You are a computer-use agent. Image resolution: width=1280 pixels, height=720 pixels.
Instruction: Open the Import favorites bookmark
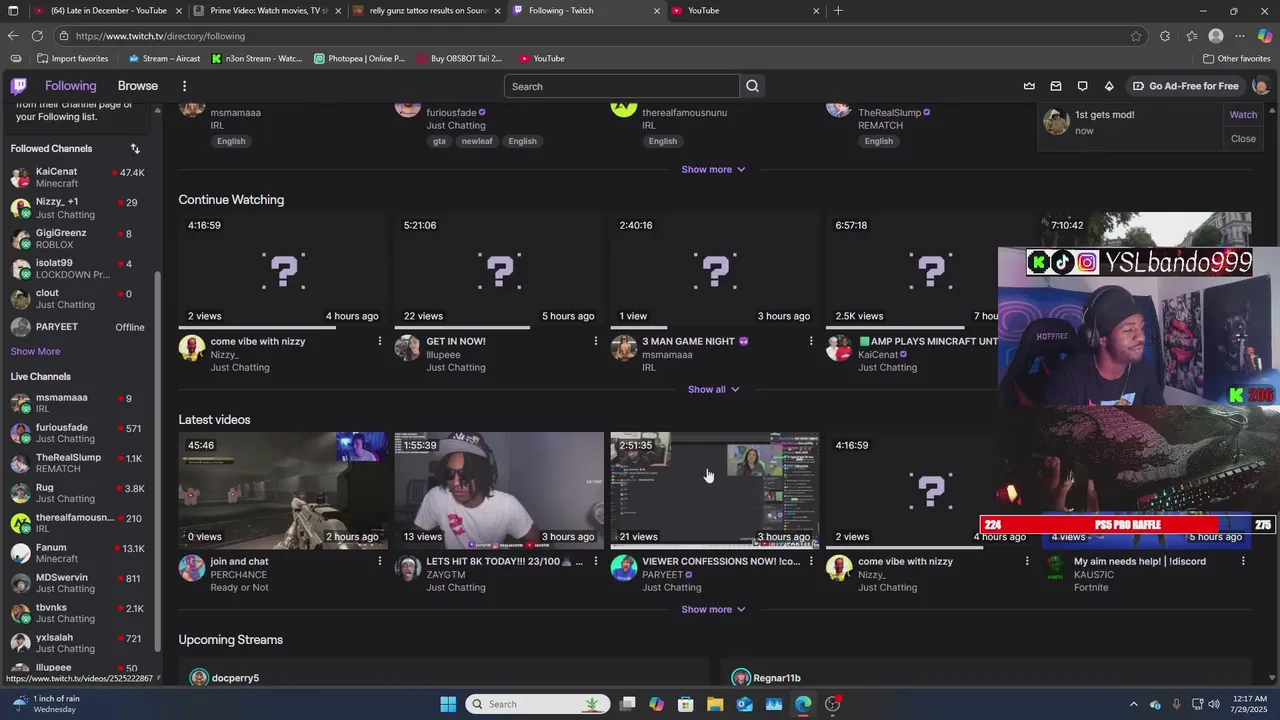pos(72,58)
